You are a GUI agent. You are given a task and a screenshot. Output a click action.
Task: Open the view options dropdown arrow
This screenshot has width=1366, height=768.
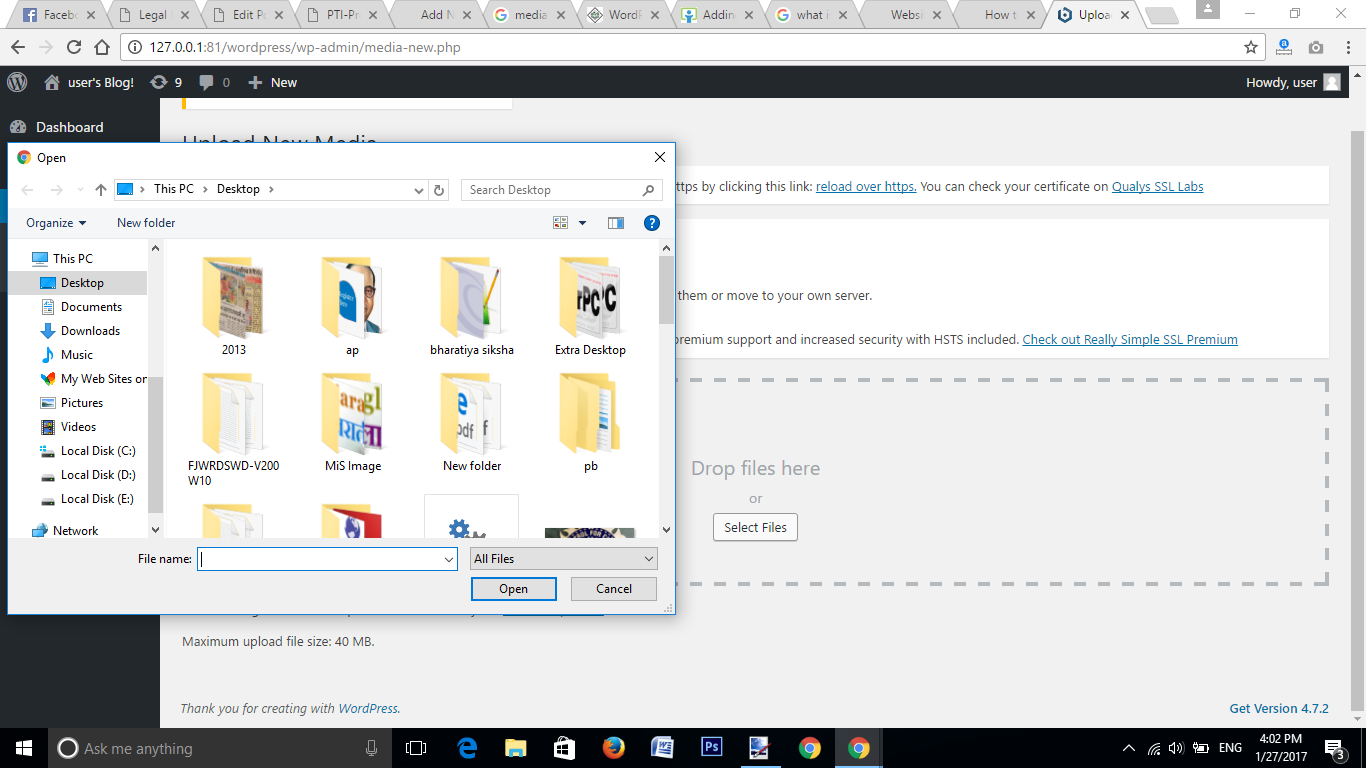pyautogui.click(x=582, y=223)
